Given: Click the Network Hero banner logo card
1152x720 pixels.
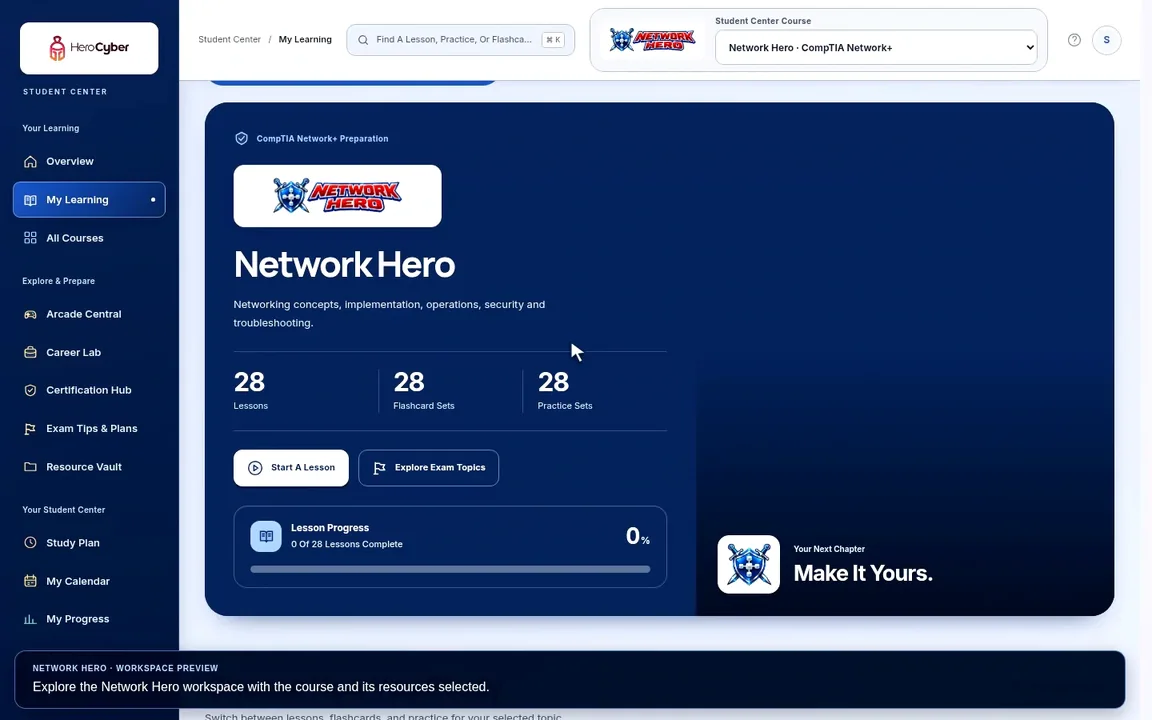Looking at the screenshot, I should tap(337, 196).
